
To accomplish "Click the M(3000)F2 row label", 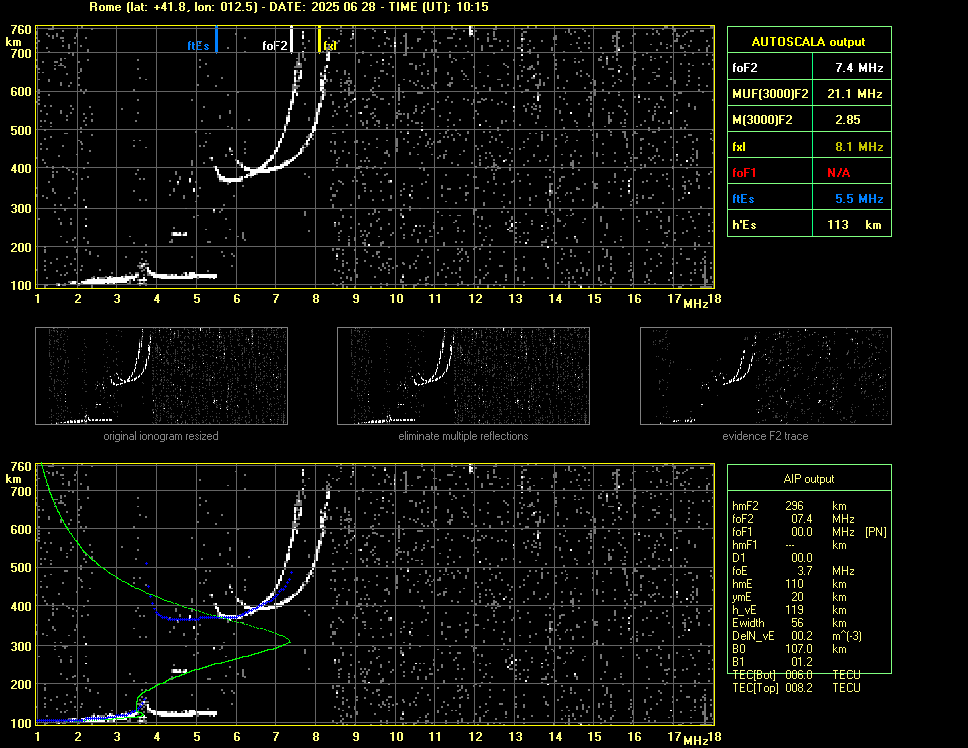I will (x=762, y=120).
